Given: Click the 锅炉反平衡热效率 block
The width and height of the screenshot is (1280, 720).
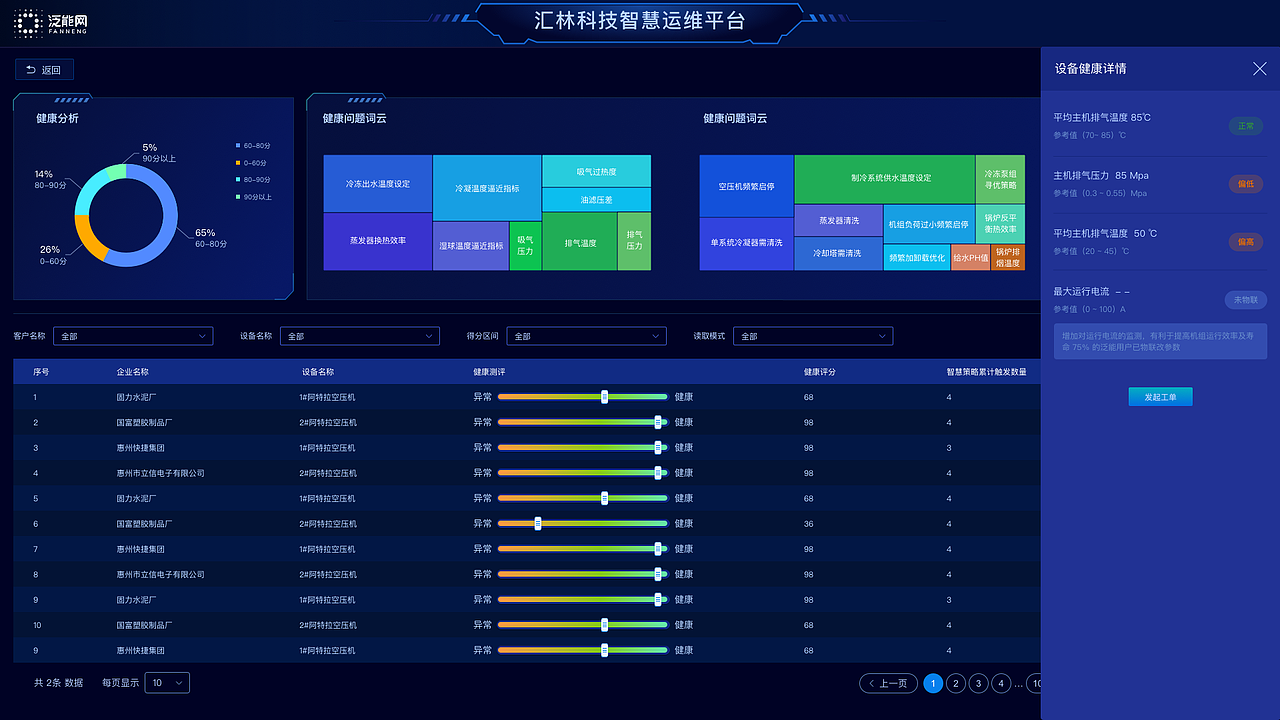Looking at the screenshot, I should 1000,224.
